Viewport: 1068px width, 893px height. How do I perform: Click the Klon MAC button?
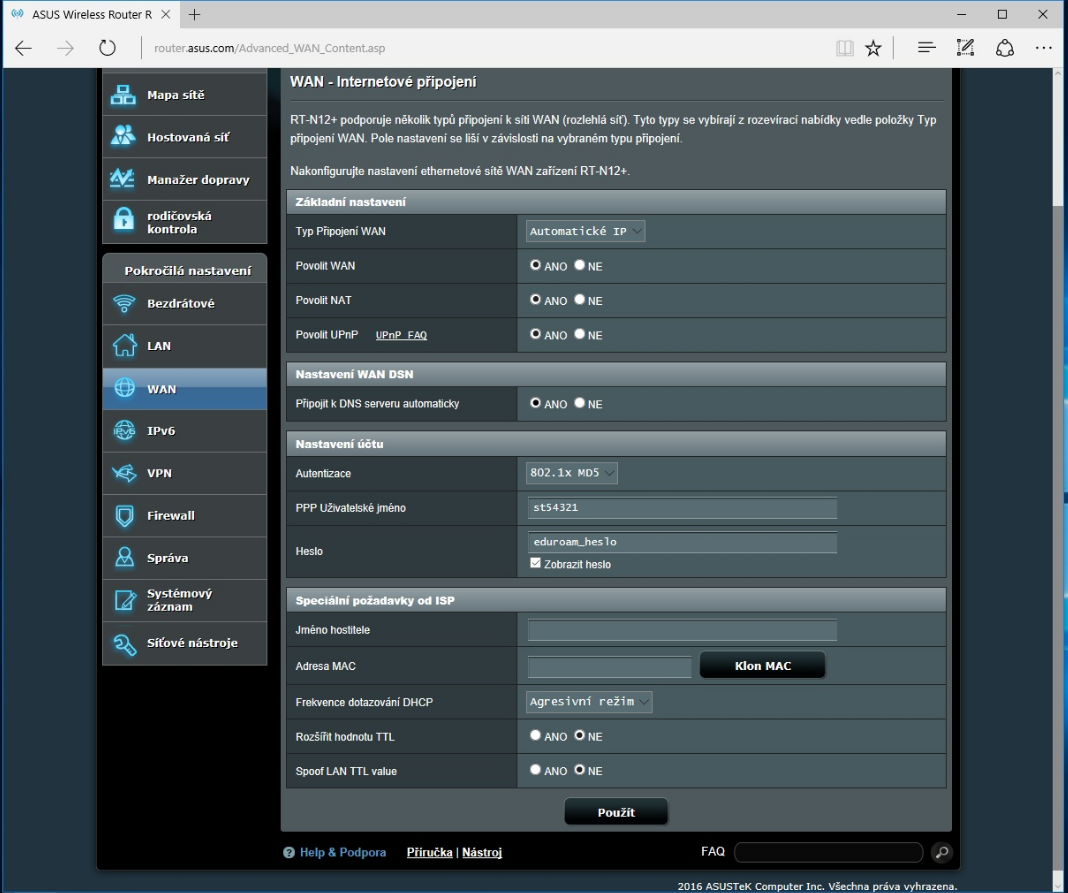pos(763,665)
